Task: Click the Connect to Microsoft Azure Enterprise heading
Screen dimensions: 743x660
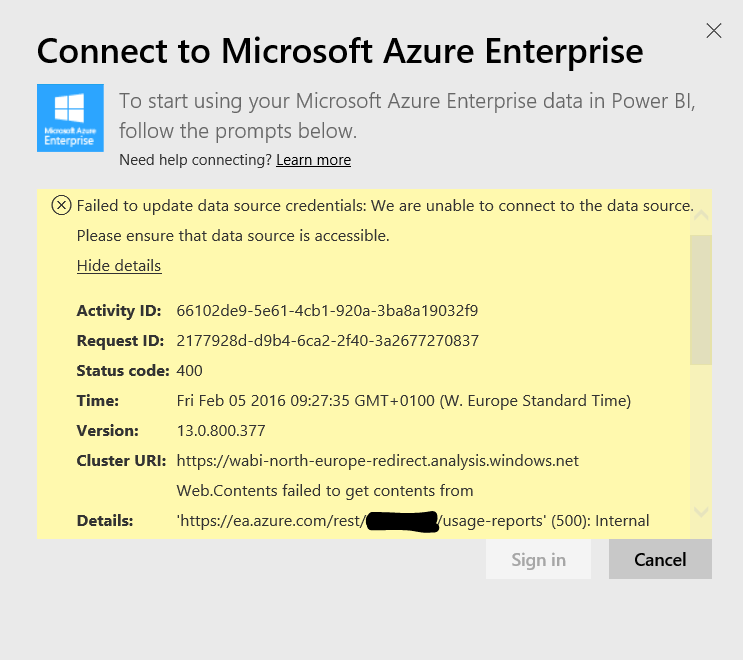Action: pos(339,50)
